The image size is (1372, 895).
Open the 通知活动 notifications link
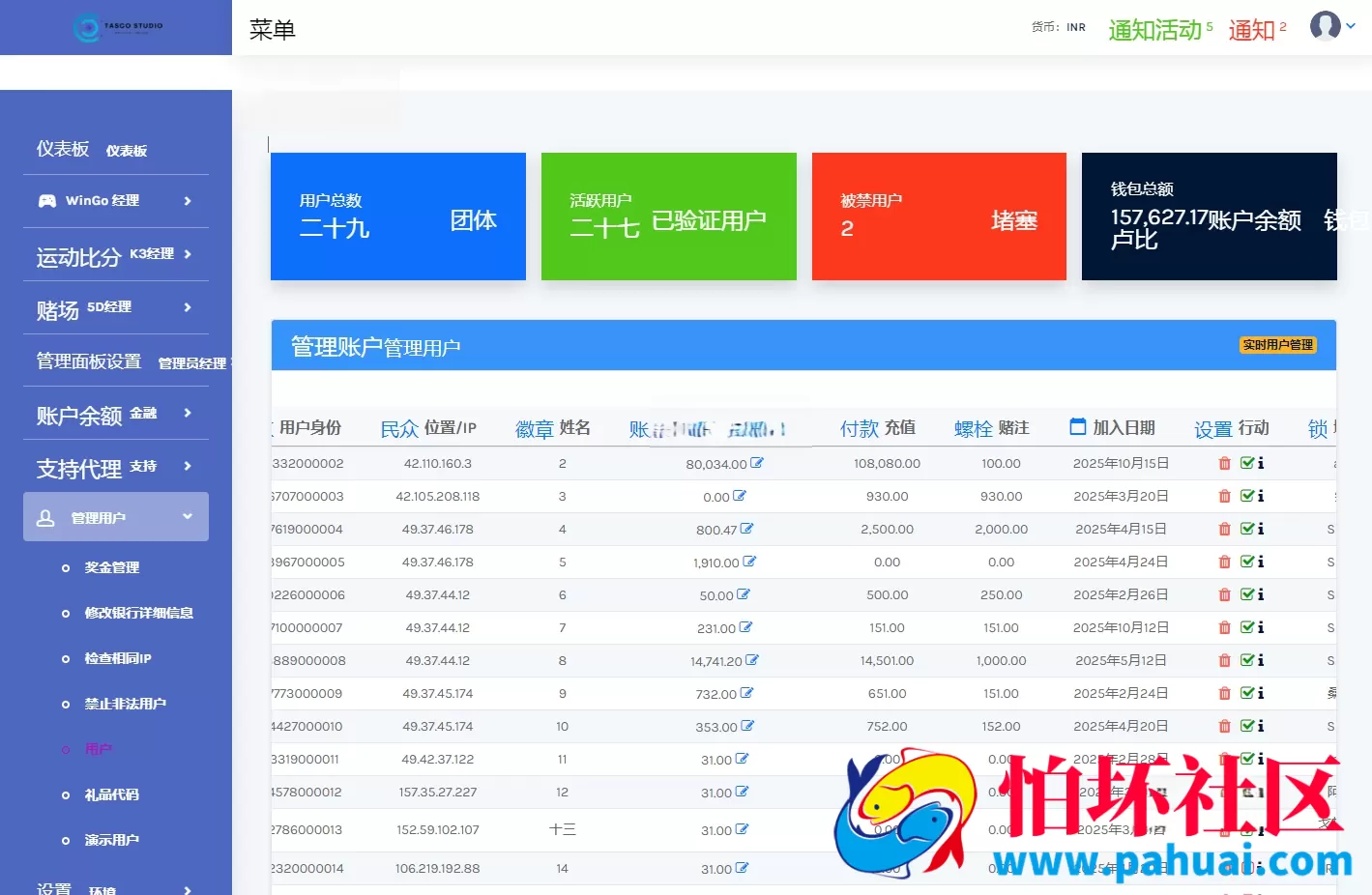(1160, 30)
